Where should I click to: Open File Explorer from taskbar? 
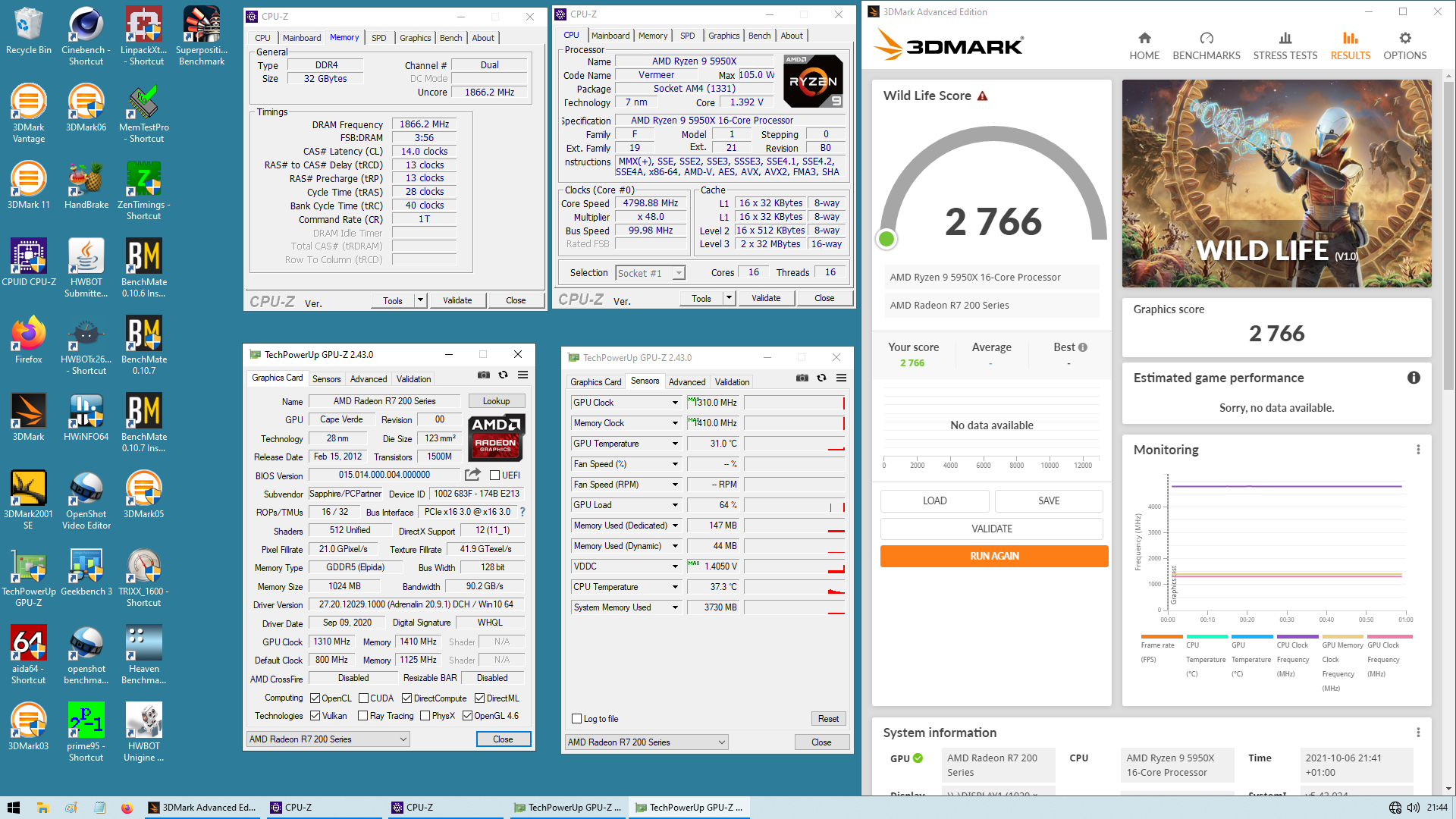42,808
